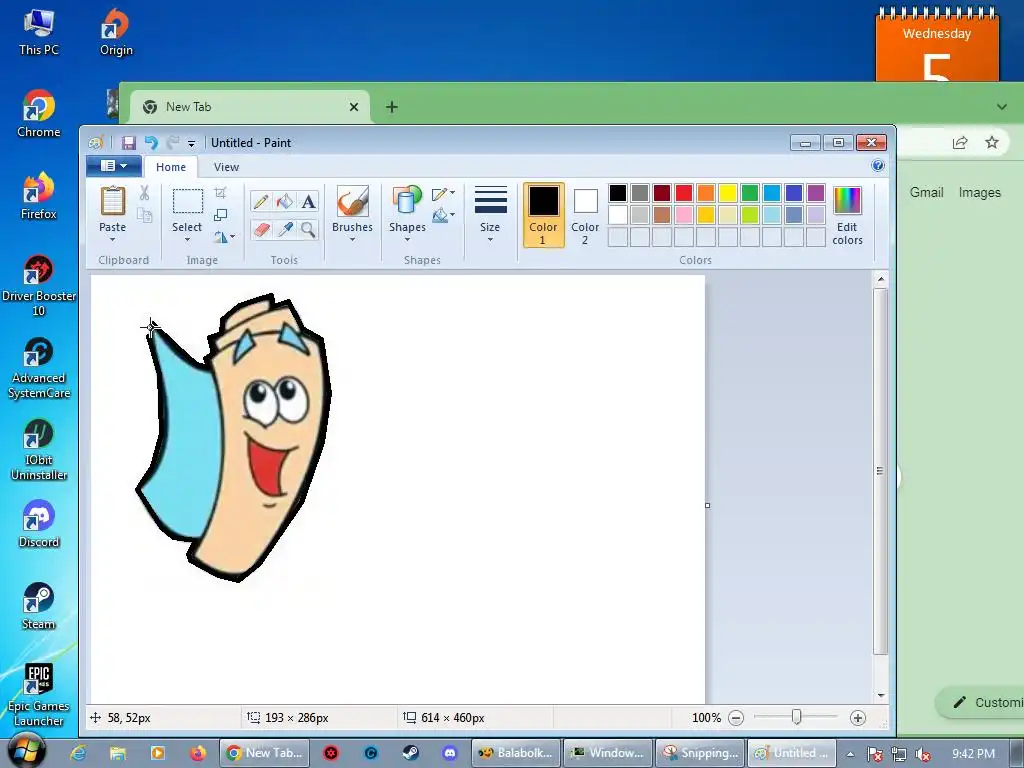The image size is (1024, 768).
Task: Expand the Rotate dropdown arrow
Action: (232, 237)
